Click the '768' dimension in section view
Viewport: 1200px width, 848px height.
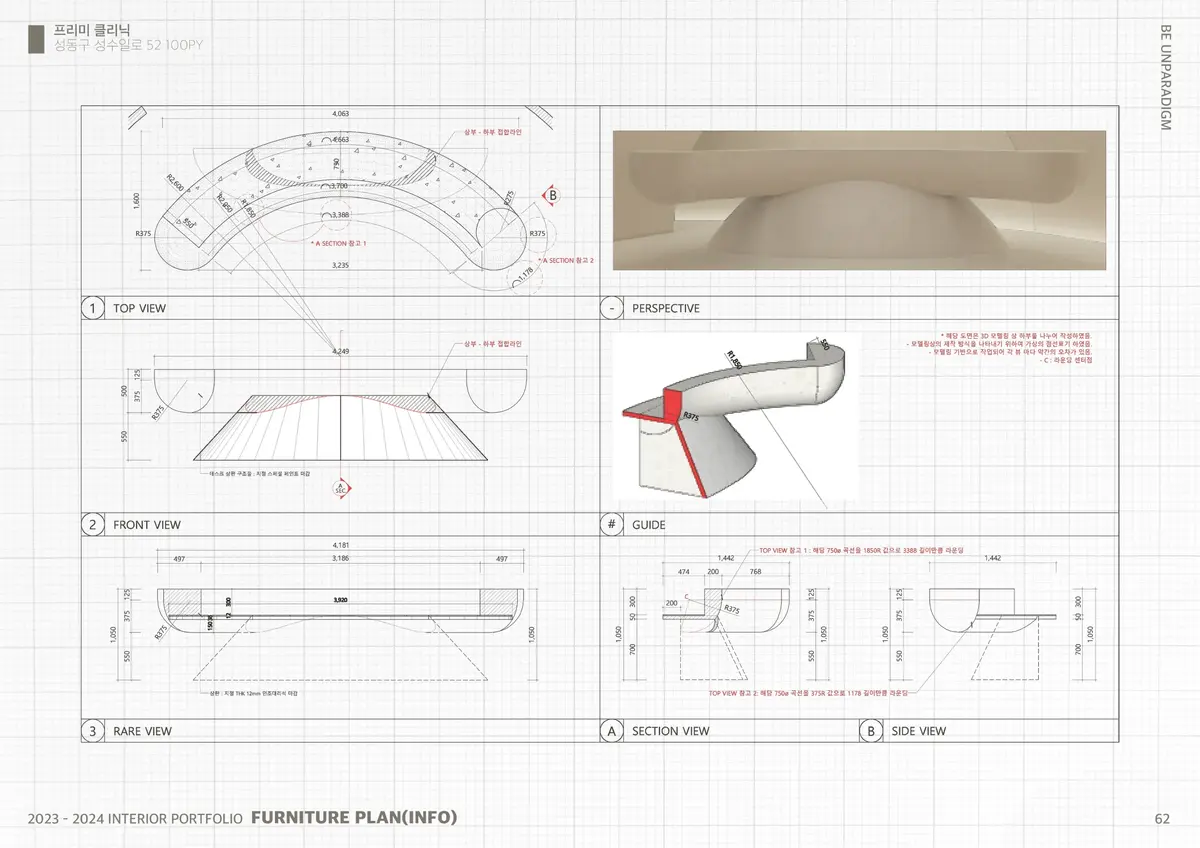755,572
